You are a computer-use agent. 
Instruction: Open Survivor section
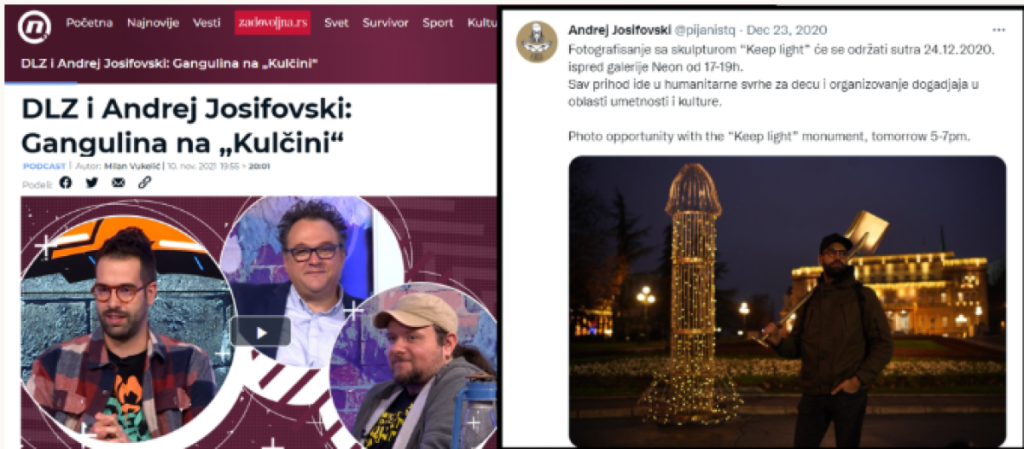tap(385, 23)
